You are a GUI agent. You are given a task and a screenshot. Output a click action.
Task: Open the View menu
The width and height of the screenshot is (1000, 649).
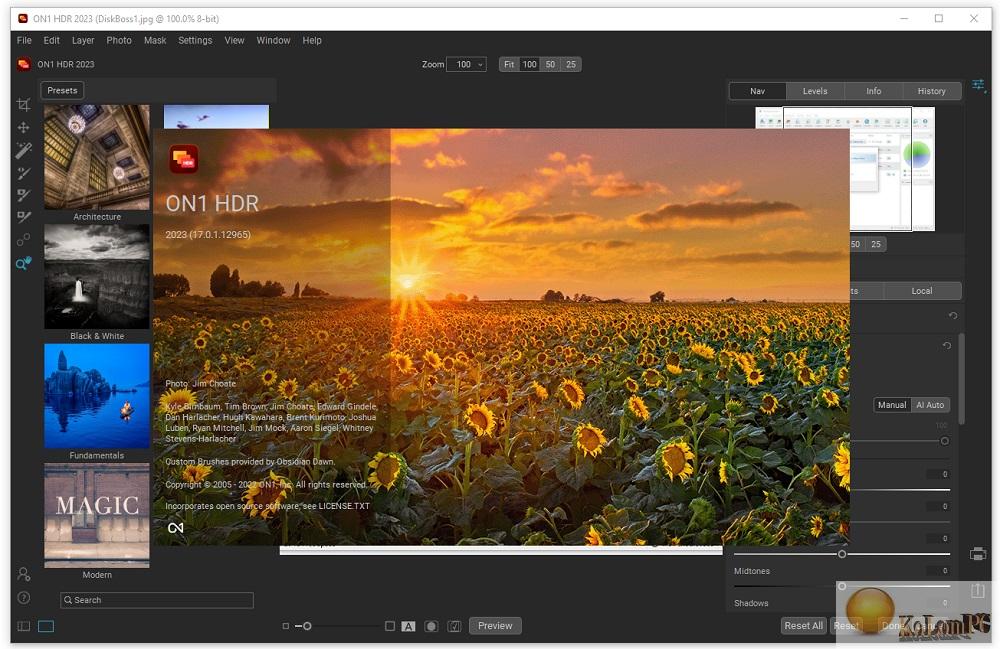(235, 40)
